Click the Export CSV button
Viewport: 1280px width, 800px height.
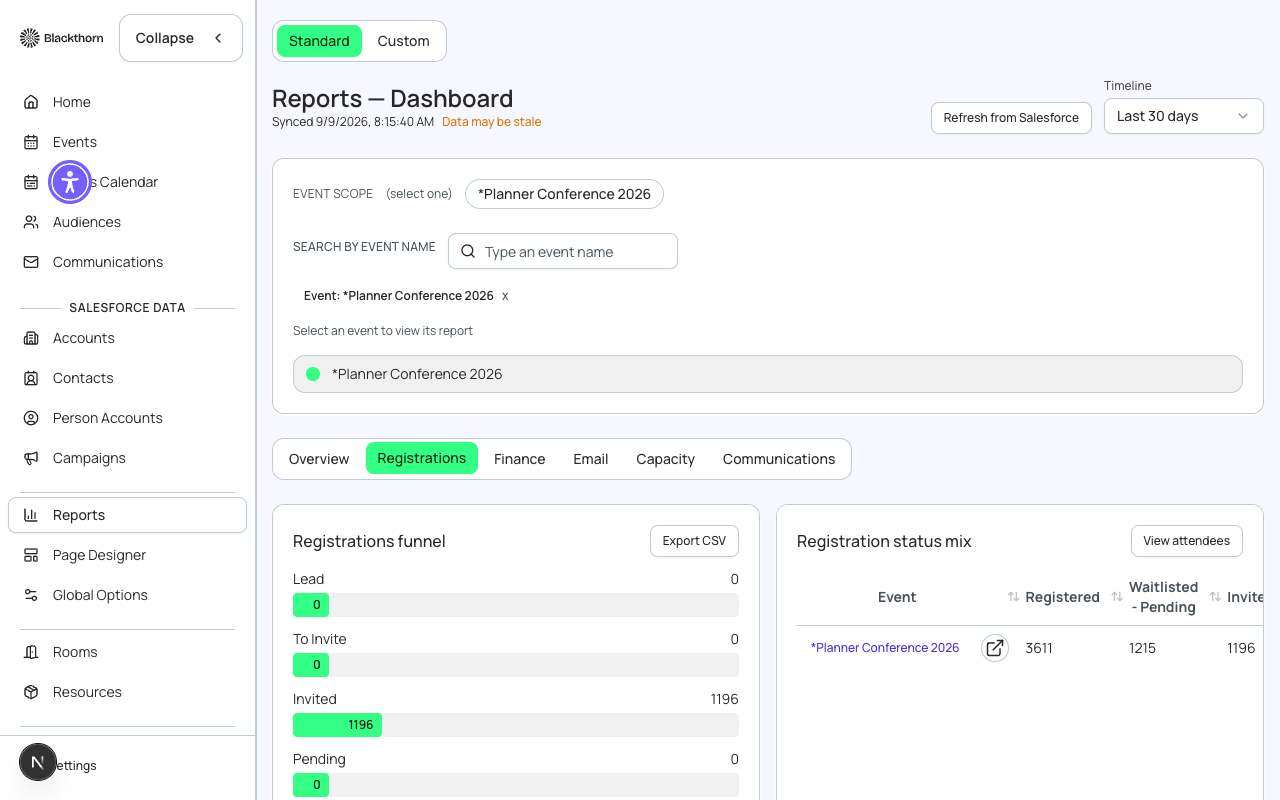(x=694, y=541)
